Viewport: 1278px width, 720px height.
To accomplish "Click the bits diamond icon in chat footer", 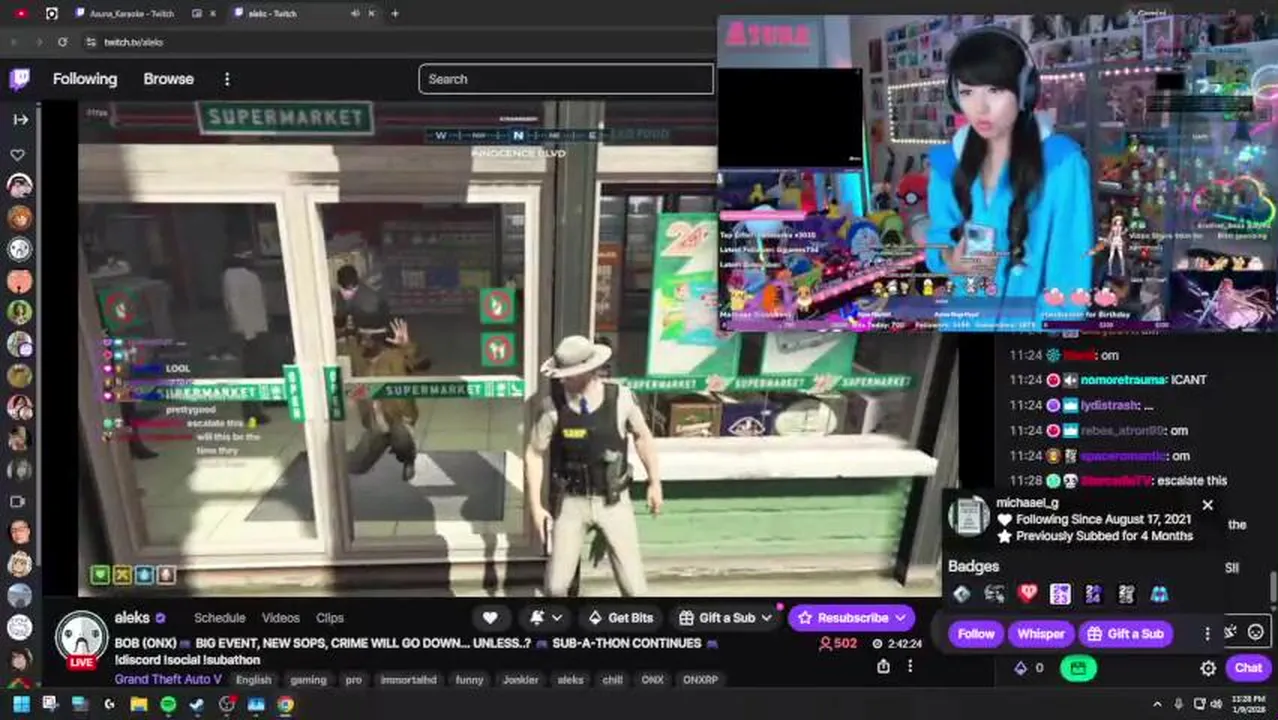I will click(1020, 668).
